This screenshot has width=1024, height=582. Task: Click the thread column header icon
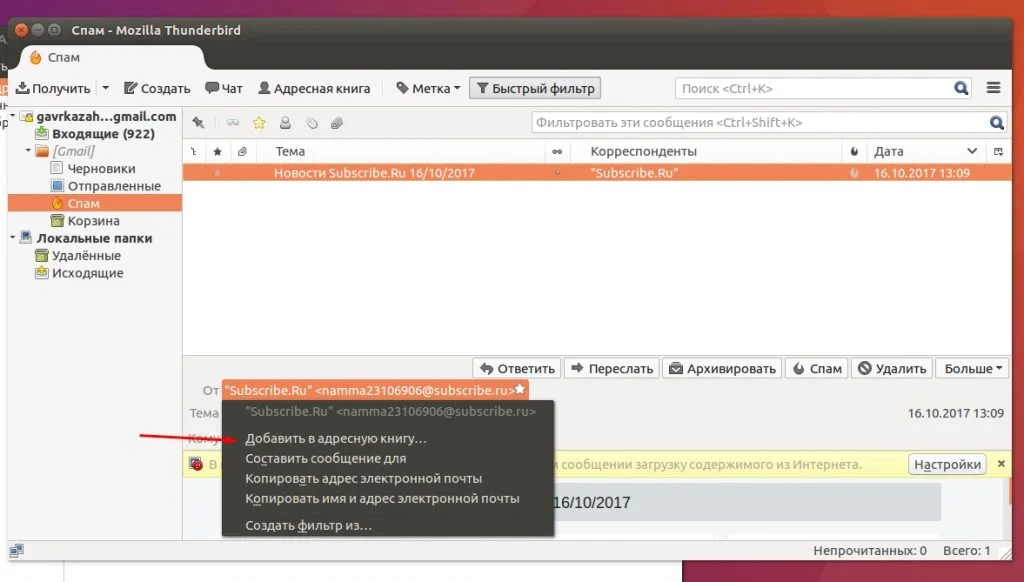point(194,152)
